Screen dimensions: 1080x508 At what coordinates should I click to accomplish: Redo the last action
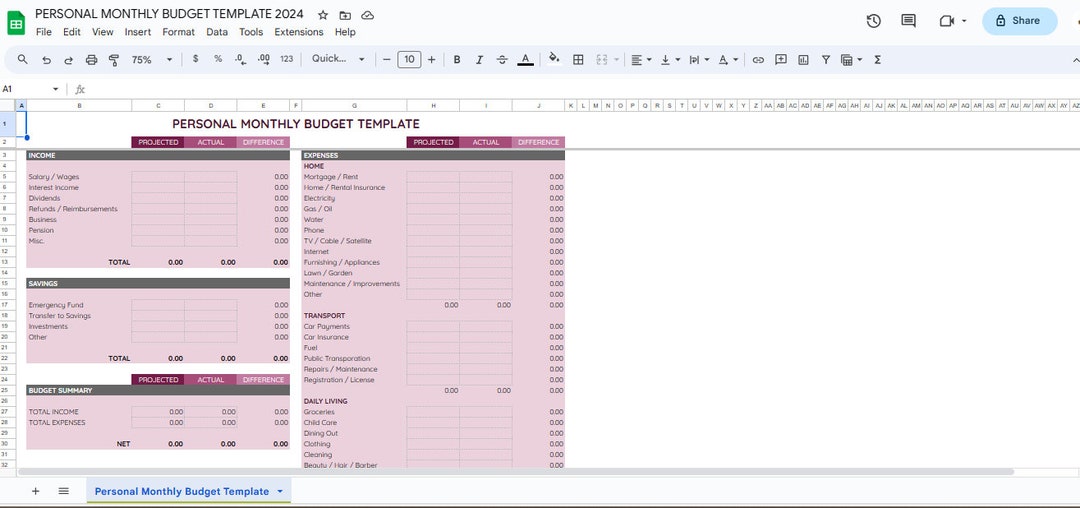pos(68,60)
